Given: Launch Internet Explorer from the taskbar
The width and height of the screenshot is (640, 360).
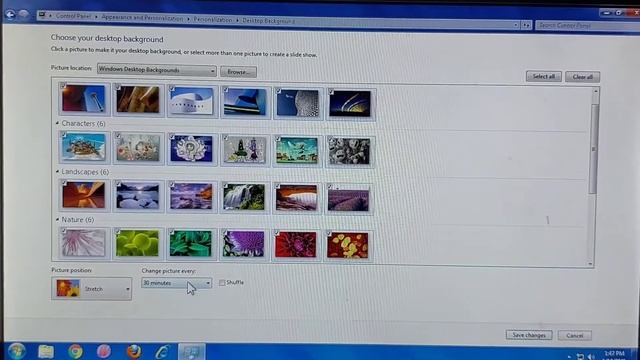Looking at the screenshot, I should coord(162,351).
